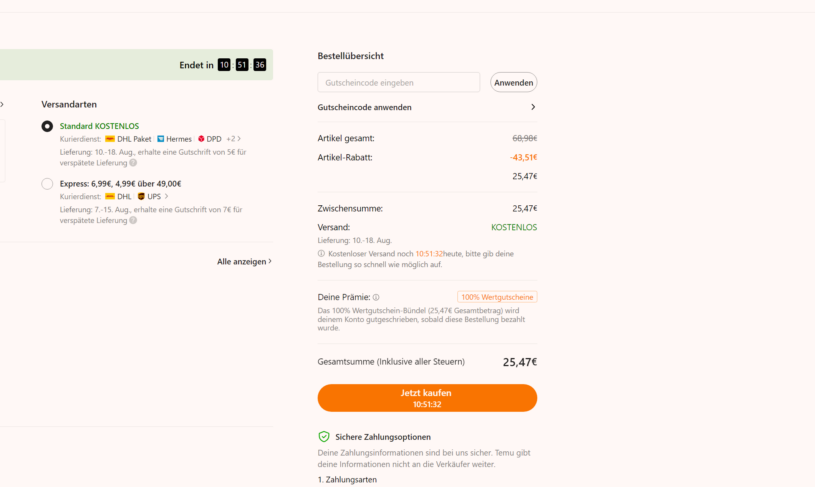Click the DHL Paket courier logo
This screenshot has width=815, height=487.
[x=110, y=139]
